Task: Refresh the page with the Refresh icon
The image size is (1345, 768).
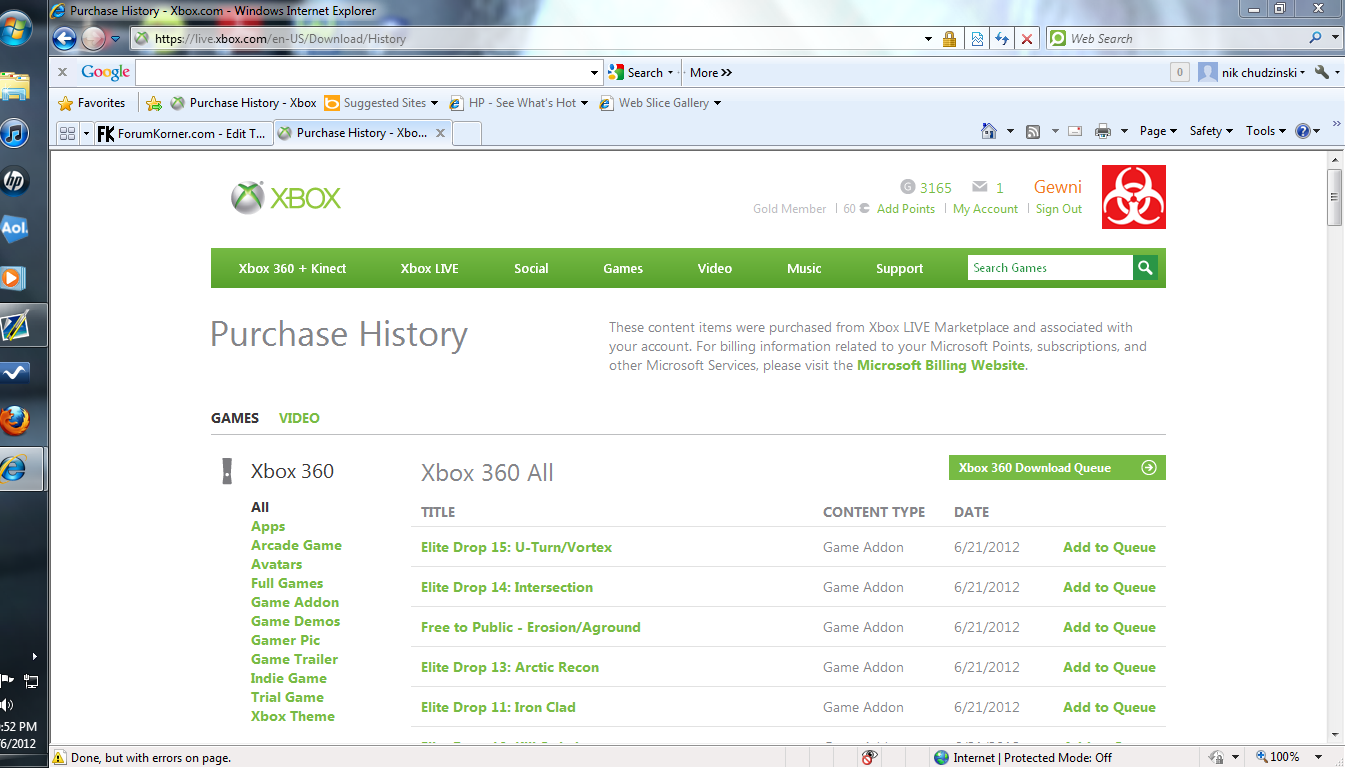Action: tap(1002, 39)
